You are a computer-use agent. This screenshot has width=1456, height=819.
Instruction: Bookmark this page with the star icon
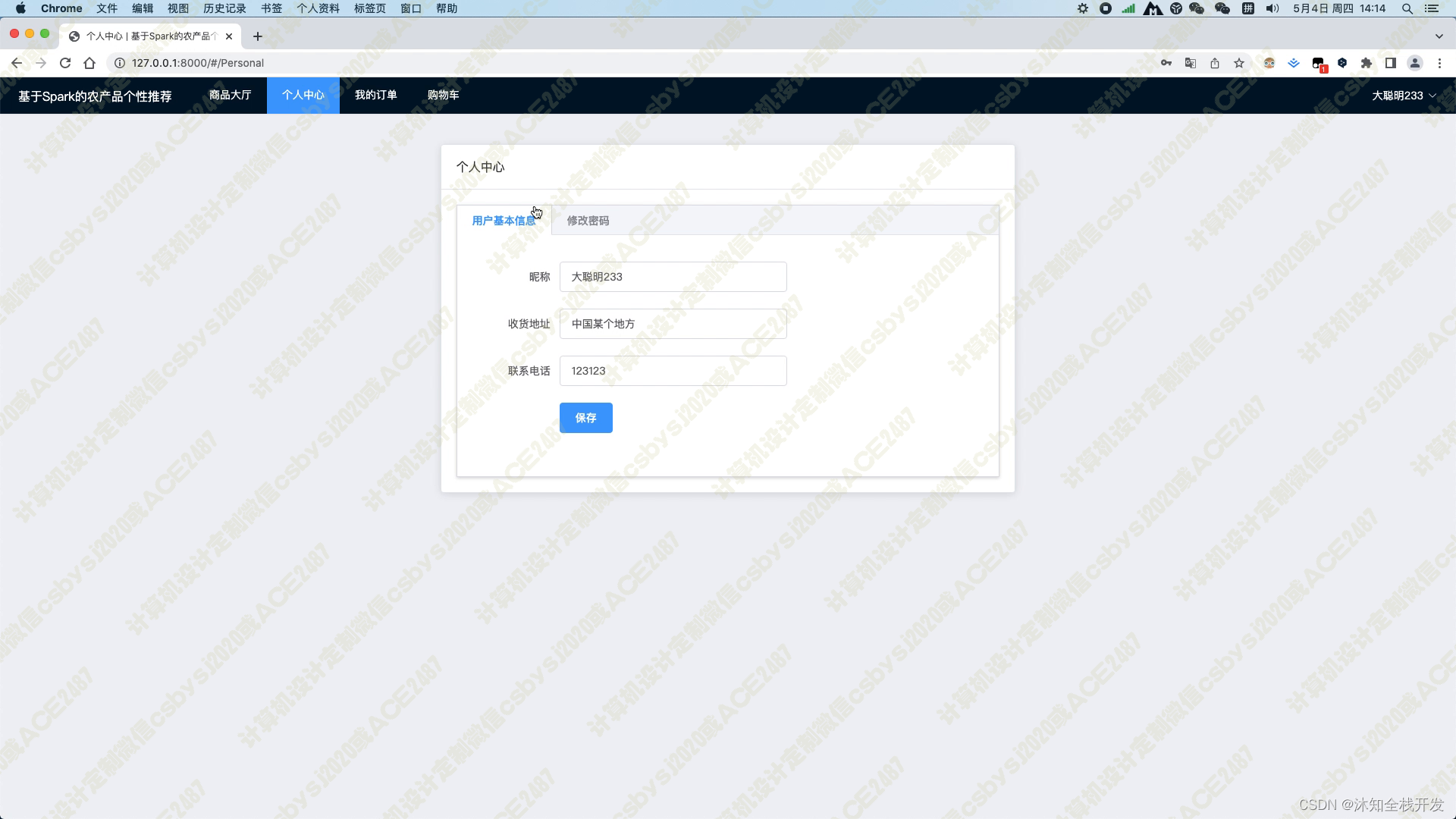1239,63
